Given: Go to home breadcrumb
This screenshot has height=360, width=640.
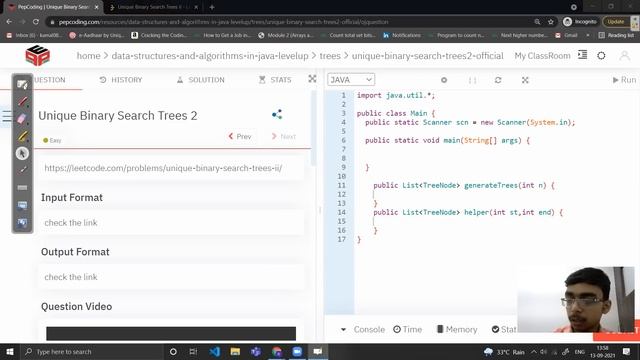Looking at the screenshot, I should pyautogui.click(x=89, y=56).
